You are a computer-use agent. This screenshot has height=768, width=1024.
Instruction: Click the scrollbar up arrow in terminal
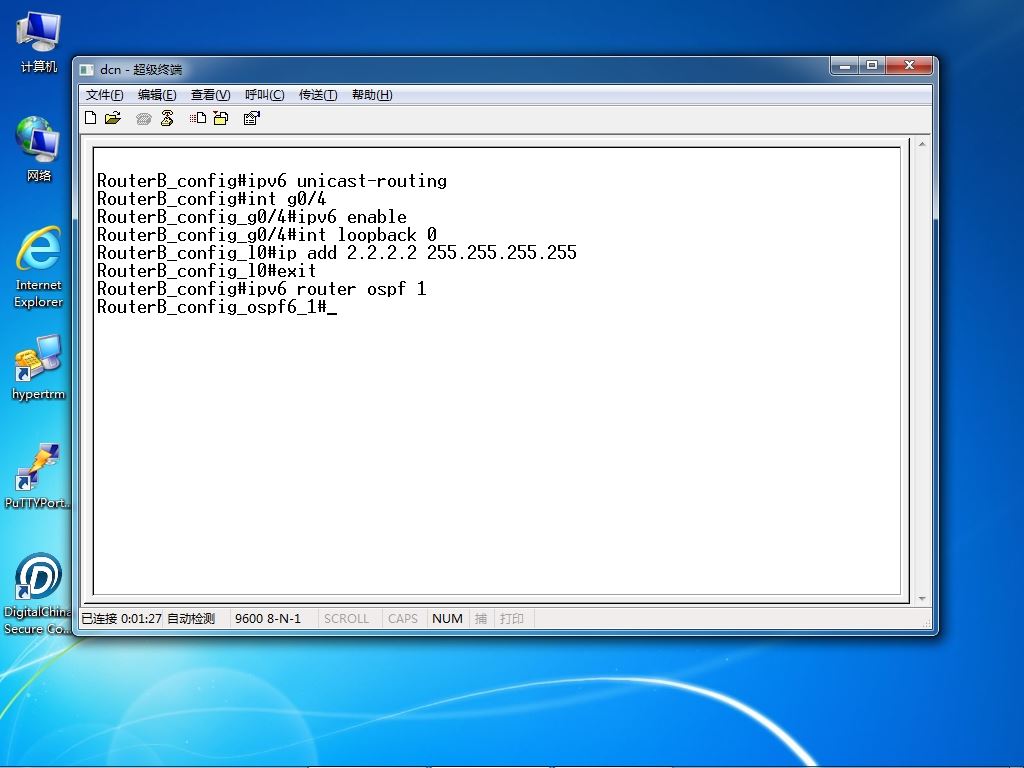click(x=921, y=144)
